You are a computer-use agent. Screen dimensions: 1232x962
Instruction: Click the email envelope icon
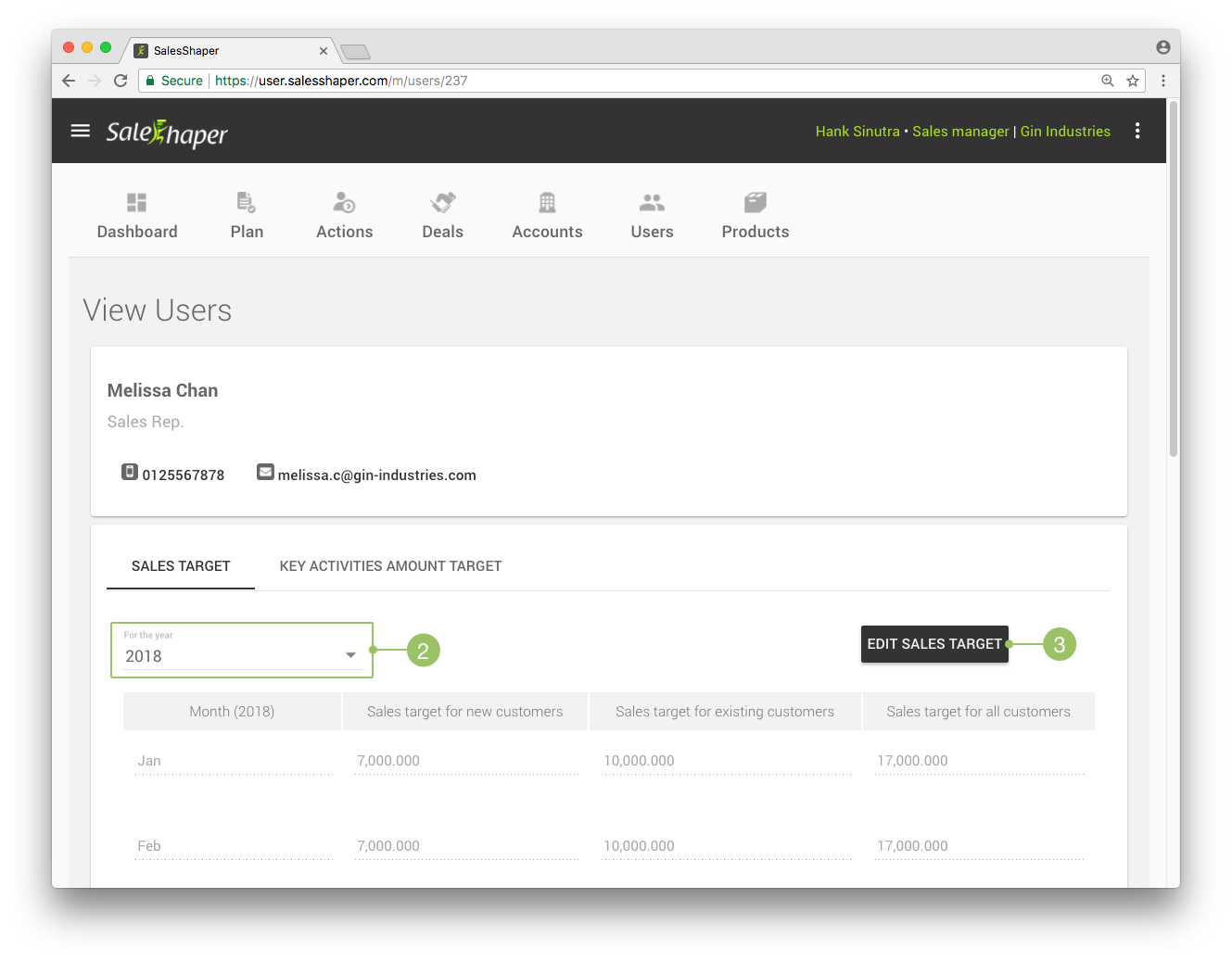(266, 472)
